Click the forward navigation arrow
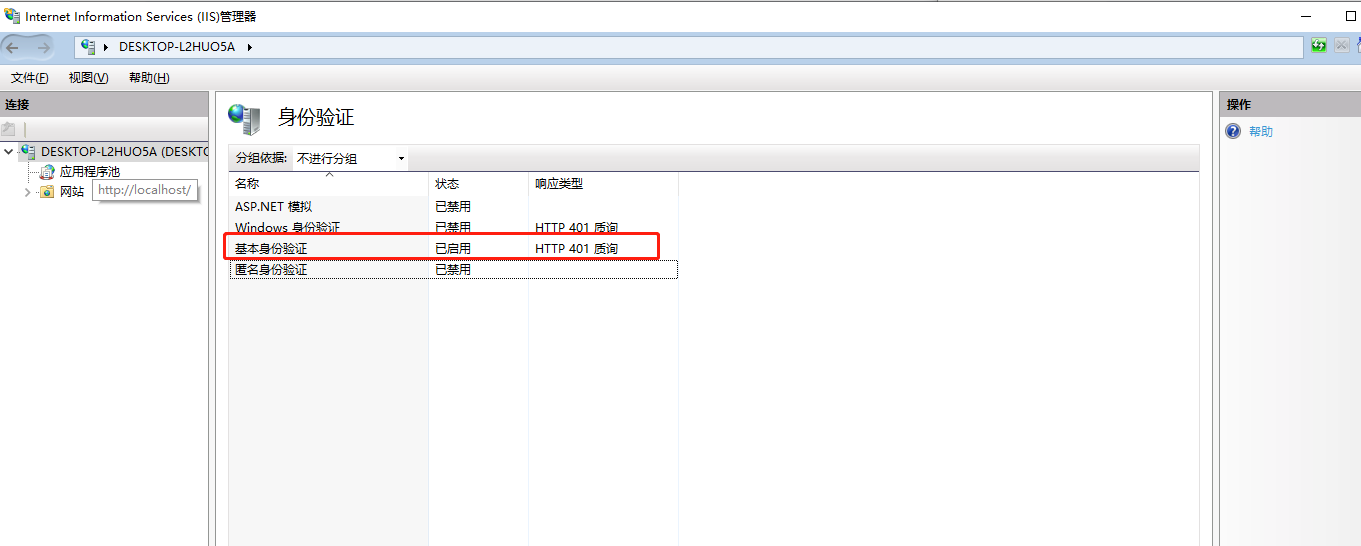Viewport: 1361px width, 546px height. click(43, 47)
